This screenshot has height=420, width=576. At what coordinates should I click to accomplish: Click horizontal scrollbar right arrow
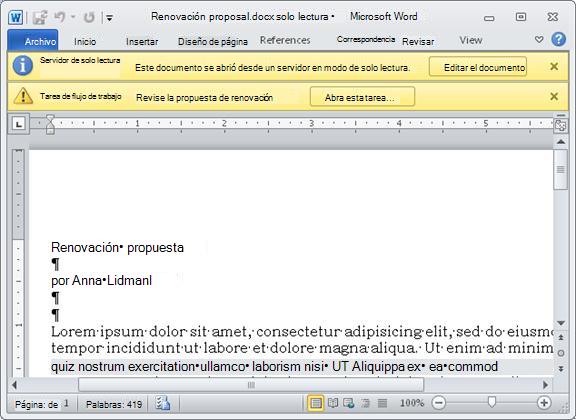546,385
